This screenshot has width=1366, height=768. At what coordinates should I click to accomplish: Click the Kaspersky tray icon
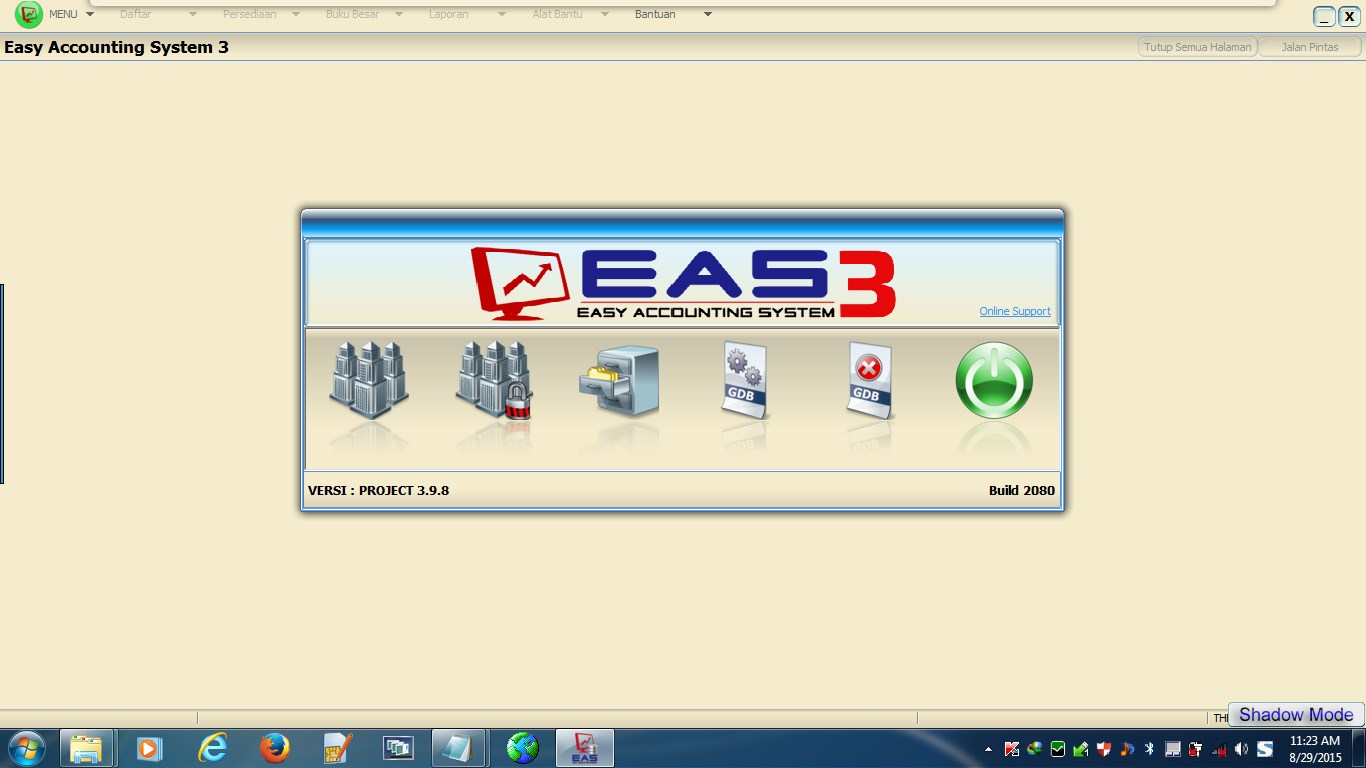[x=1012, y=749]
